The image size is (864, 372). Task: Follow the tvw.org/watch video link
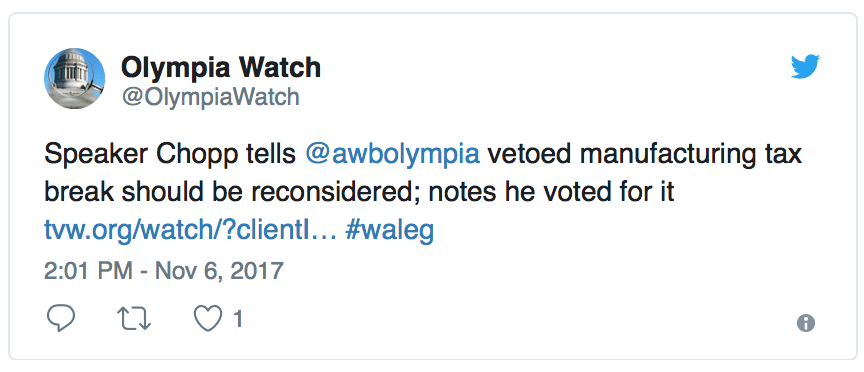(x=190, y=230)
